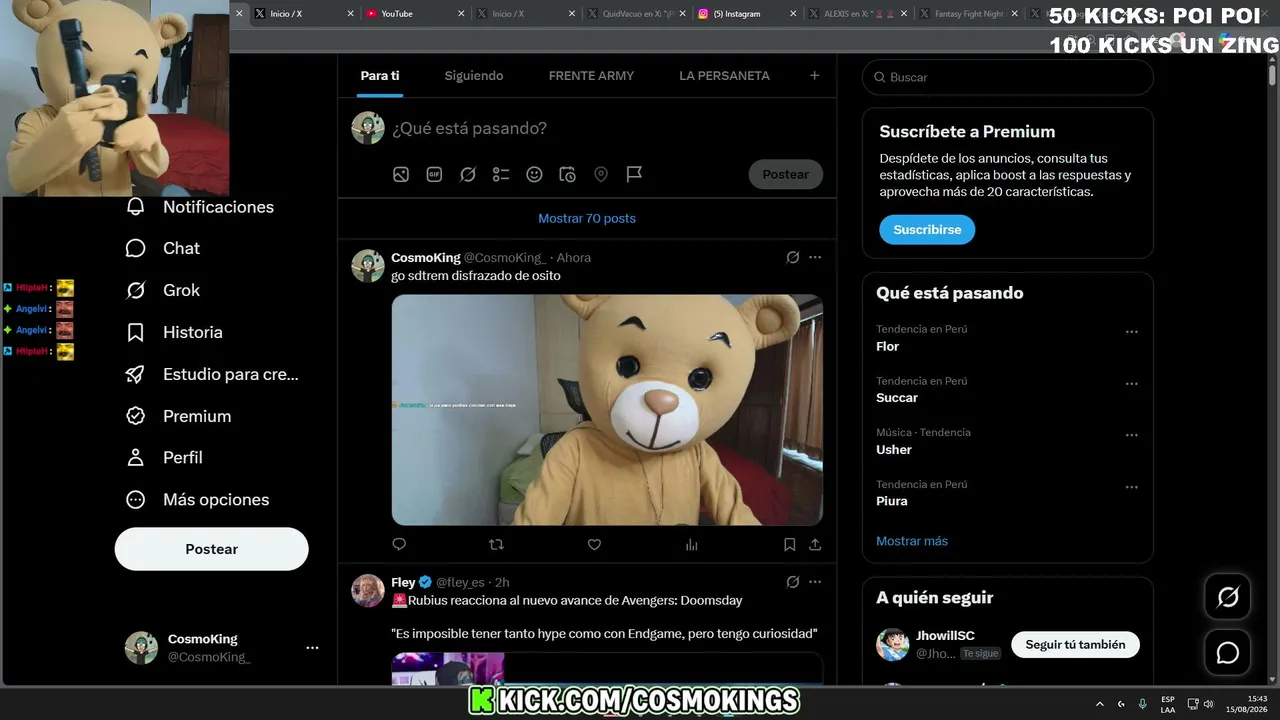This screenshot has height=720, width=1280.
Task: Open more options on Fley's post
Action: pyautogui.click(x=815, y=582)
